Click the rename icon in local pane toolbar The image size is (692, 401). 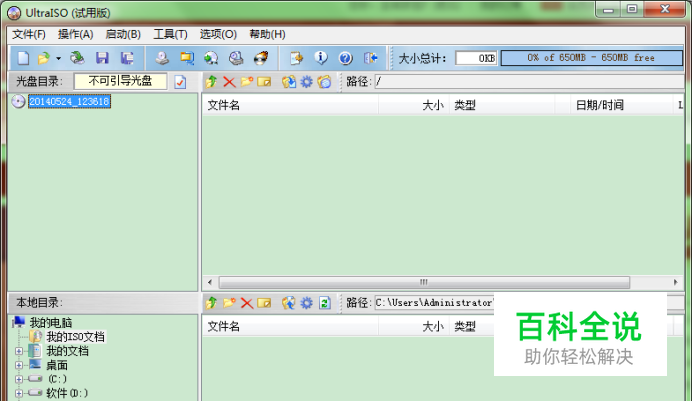[264, 303]
